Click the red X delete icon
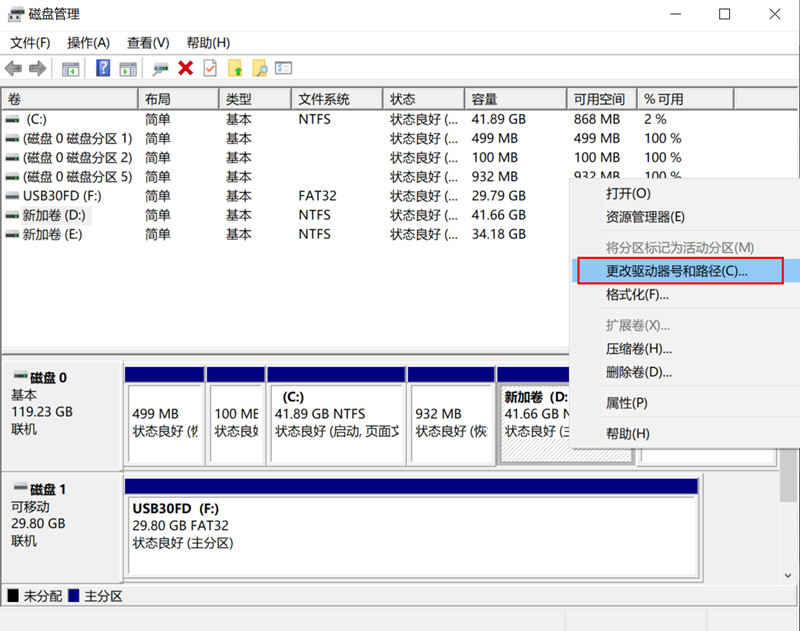Screen dimensions: 800x631 (x=185, y=68)
